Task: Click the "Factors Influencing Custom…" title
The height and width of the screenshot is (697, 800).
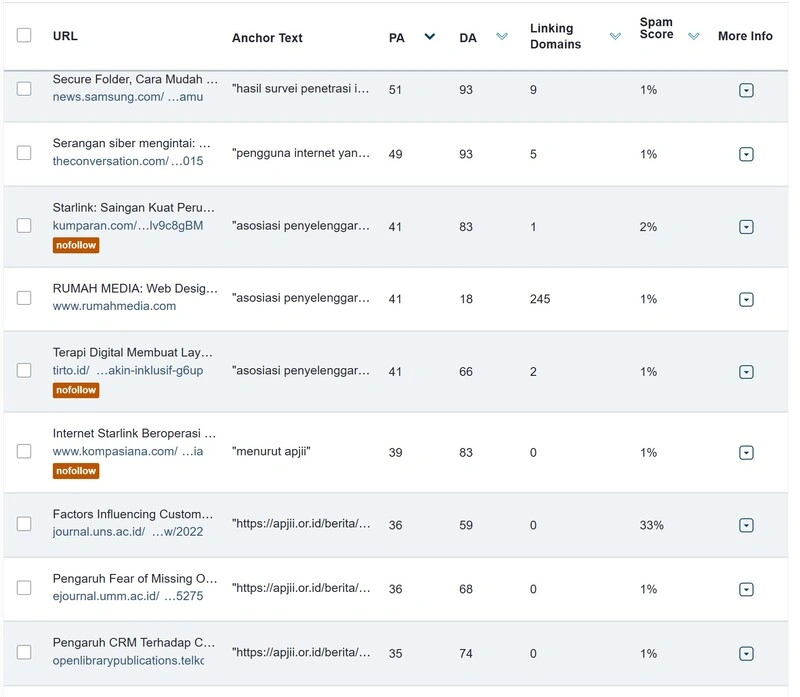Action: (x=133, y=514)
